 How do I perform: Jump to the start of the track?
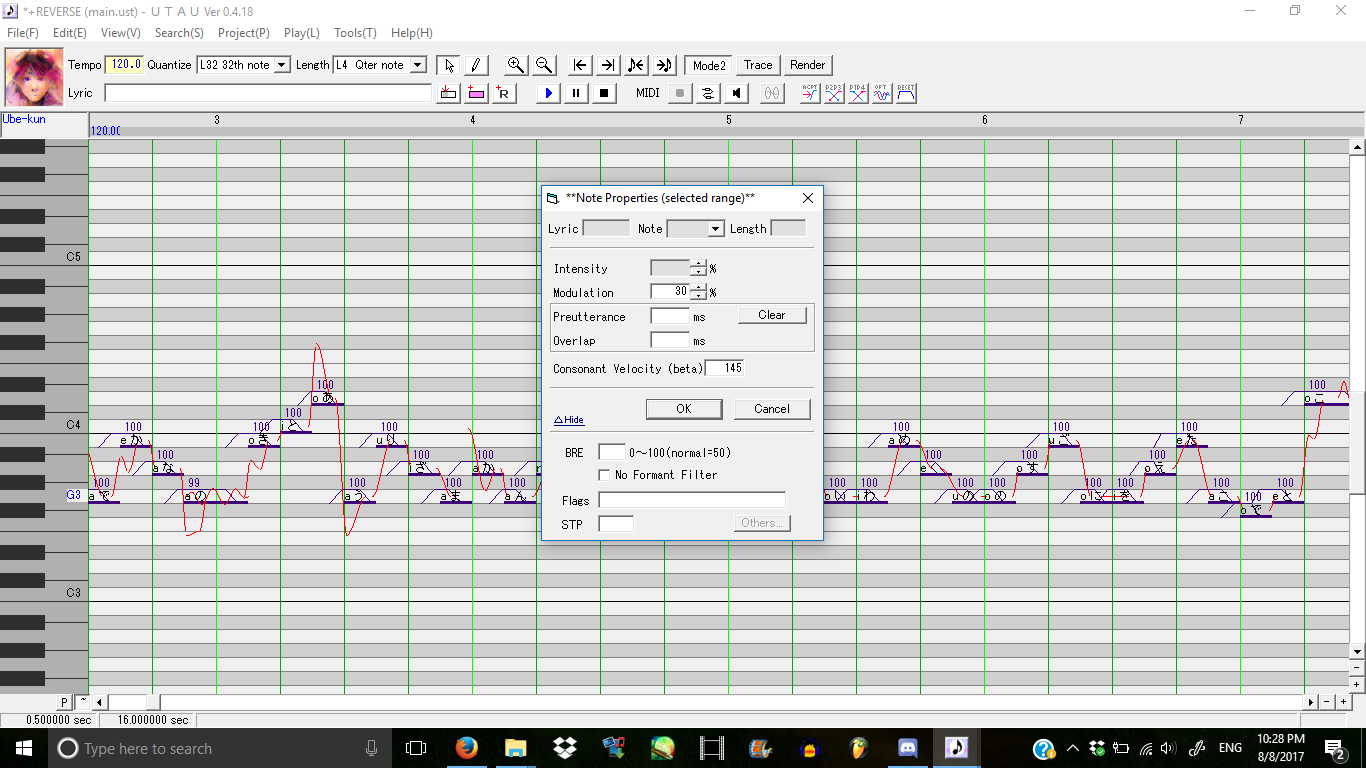click(x=580, y=65)
